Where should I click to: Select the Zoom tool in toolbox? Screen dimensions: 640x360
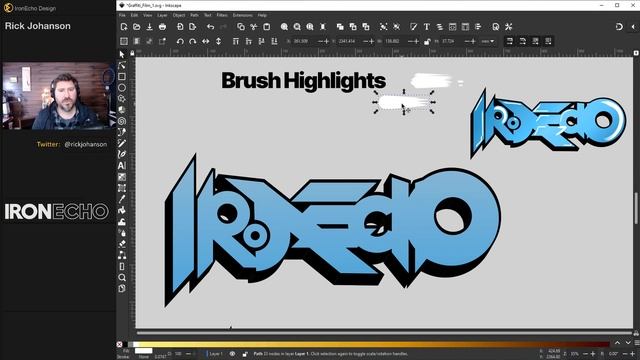pos(122,278)
